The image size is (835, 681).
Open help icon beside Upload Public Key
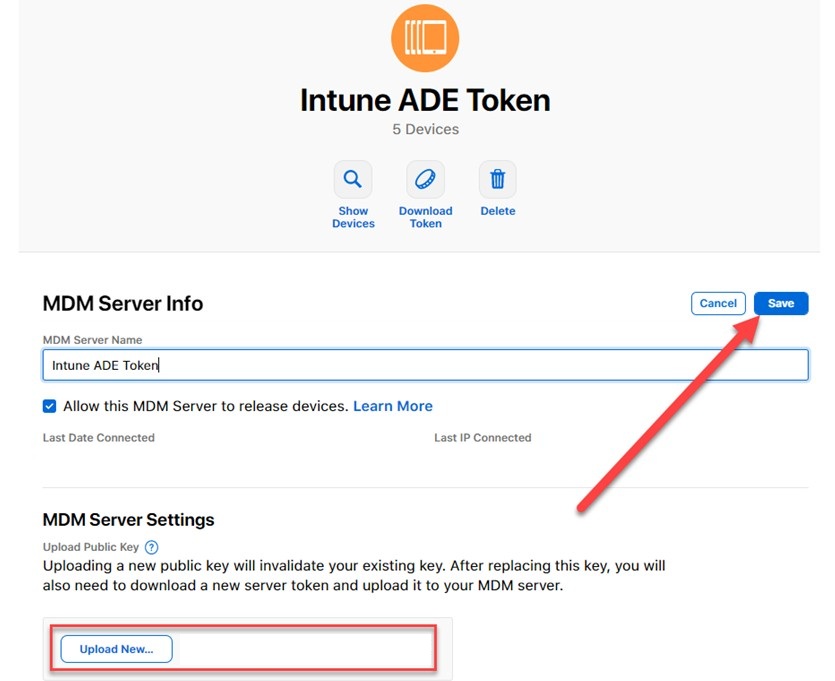(152, 547)
